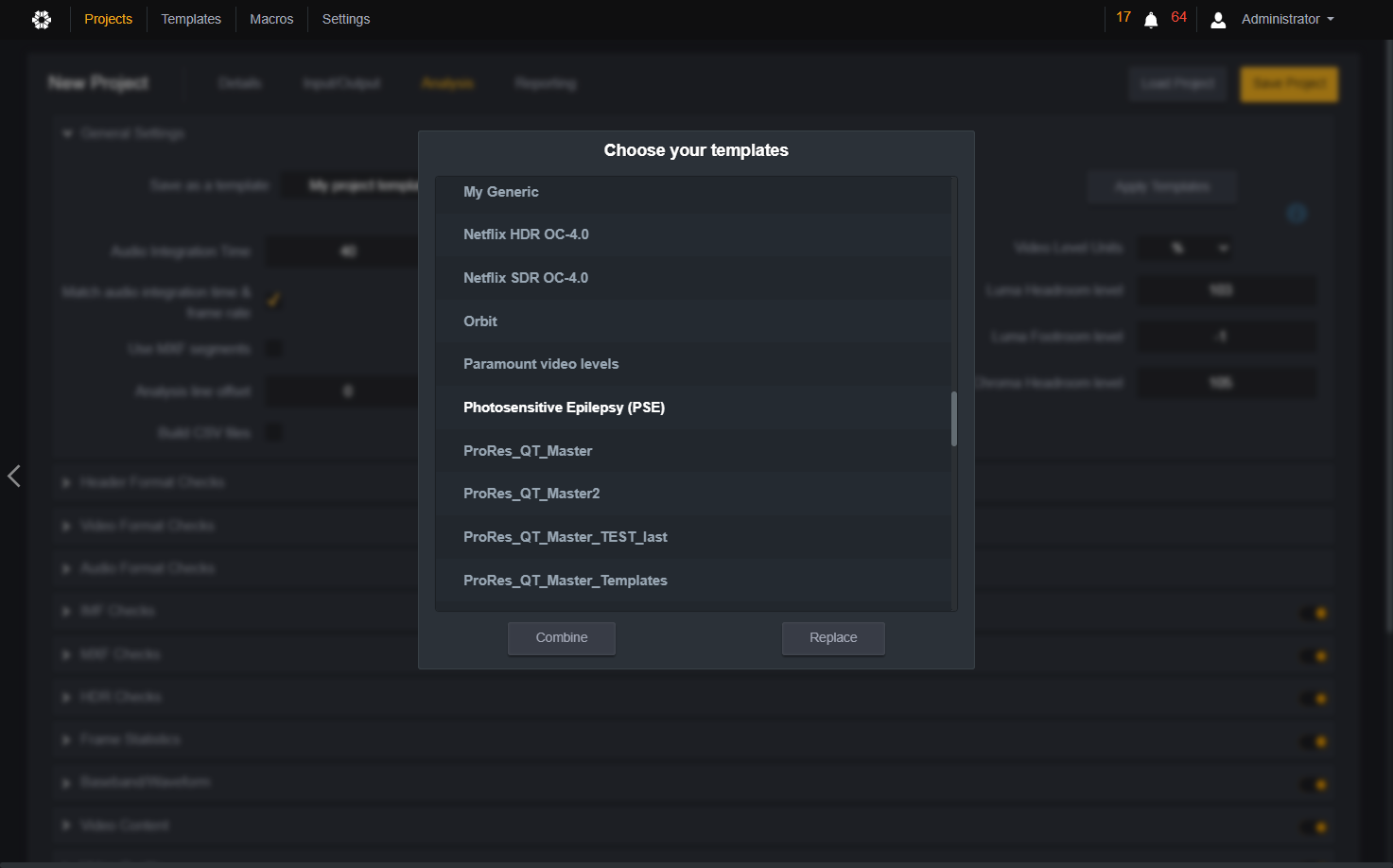The image size is (1393, 868).
Task: Select ProRes_QT_Master_Templates template
Action: (x=693, y=581)
